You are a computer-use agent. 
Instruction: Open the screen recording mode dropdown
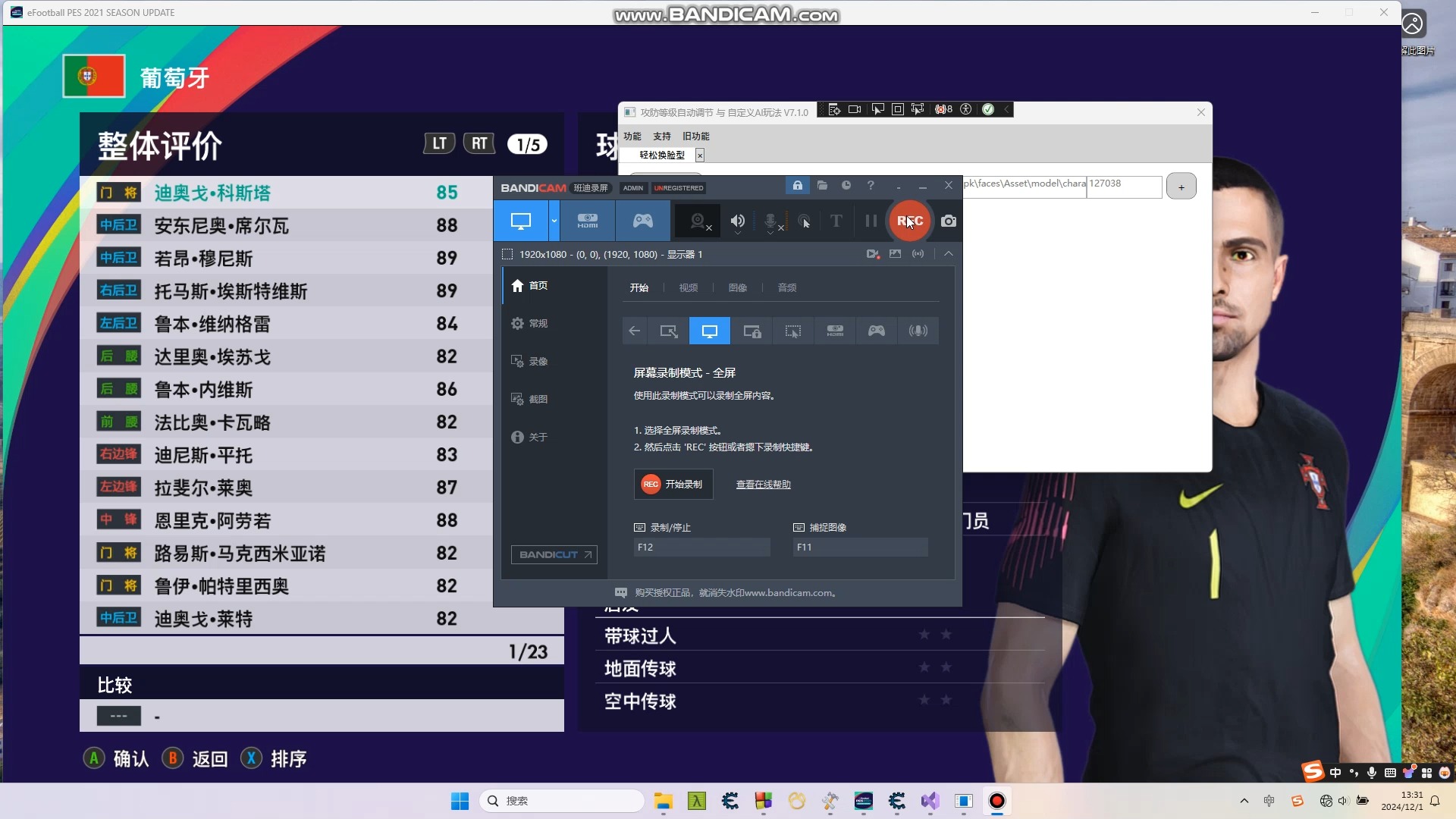pyautogui.click(x=554, y=221)
